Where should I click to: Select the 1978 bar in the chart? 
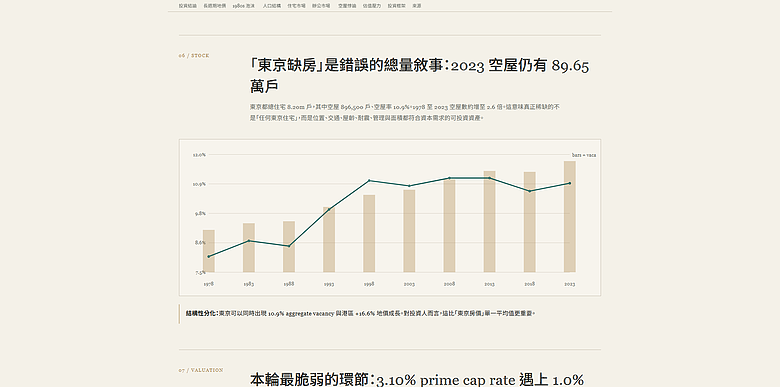(209, 251)
